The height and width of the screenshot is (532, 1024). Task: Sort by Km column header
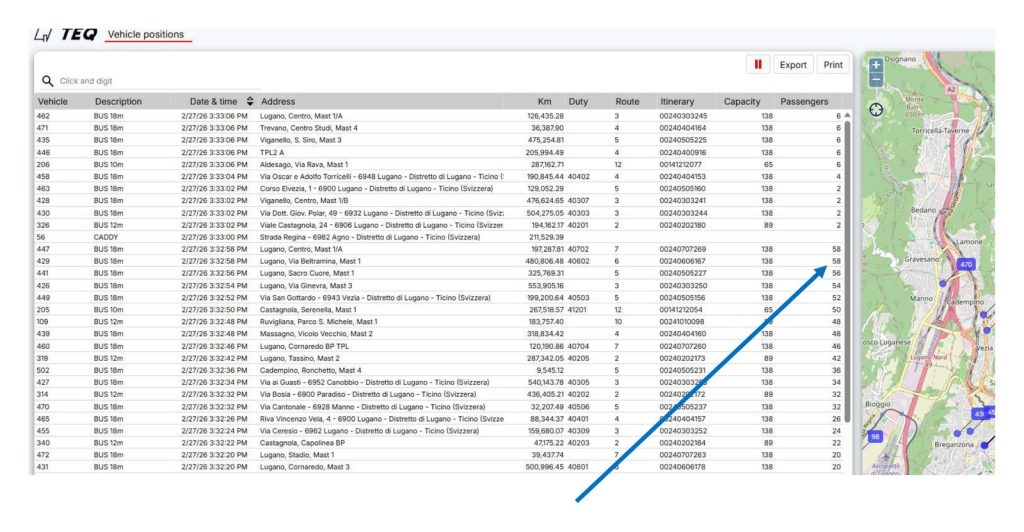544,101
